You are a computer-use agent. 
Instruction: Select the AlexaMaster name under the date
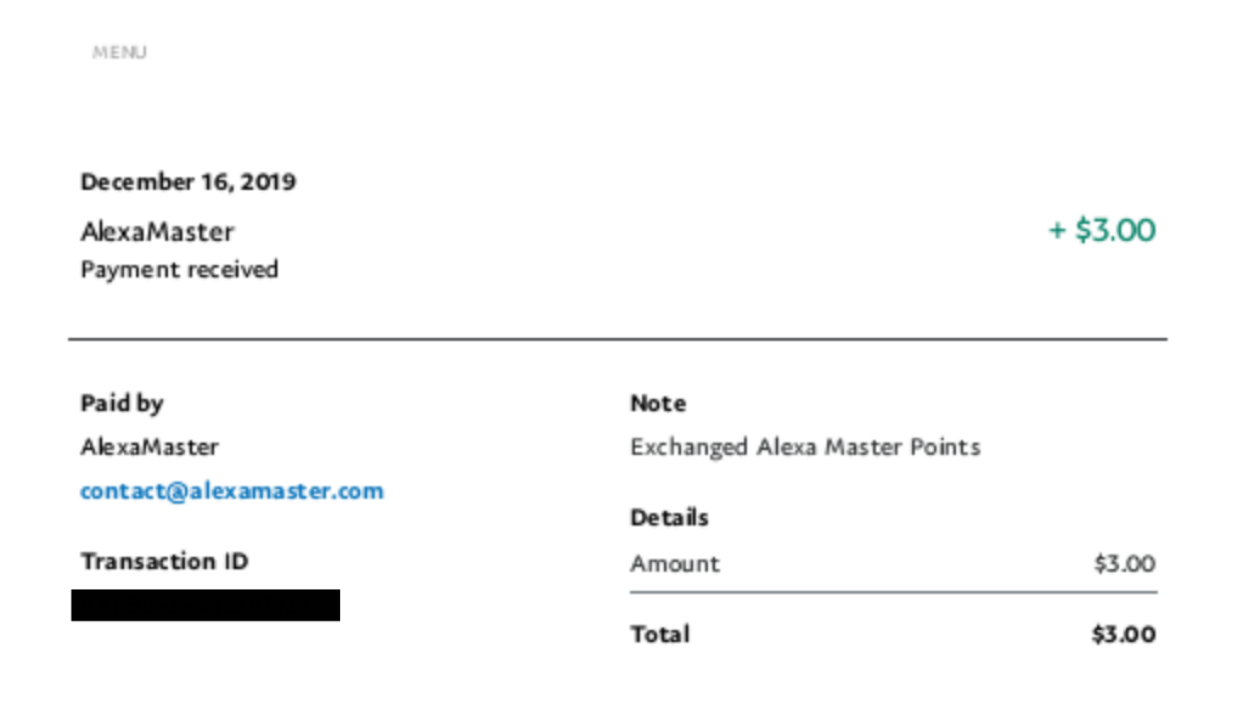pyautogui.click(x=157, y=232)
